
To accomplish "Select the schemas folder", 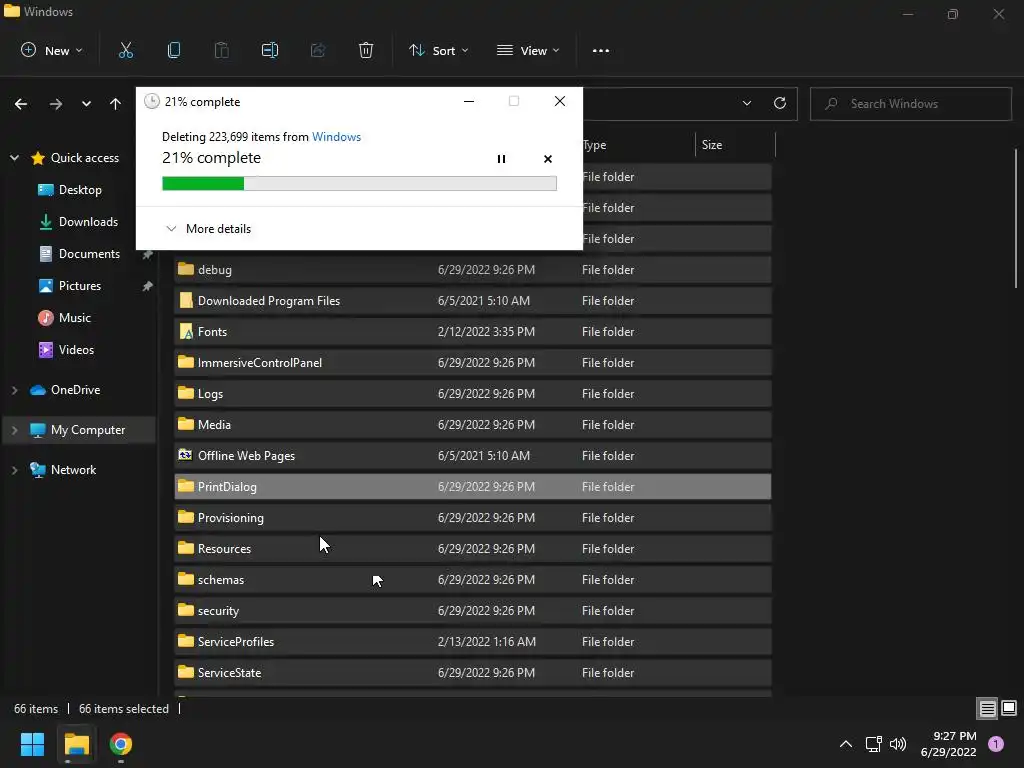I will (x=473, y=580).
